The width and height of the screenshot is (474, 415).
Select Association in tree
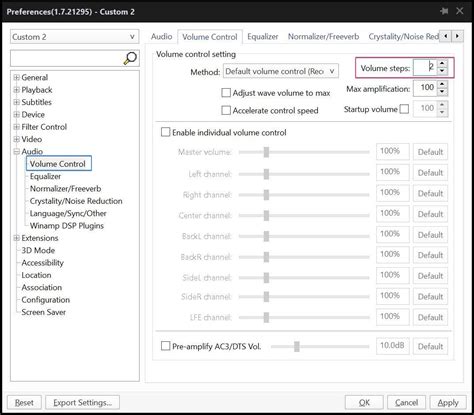coord(42,287)
